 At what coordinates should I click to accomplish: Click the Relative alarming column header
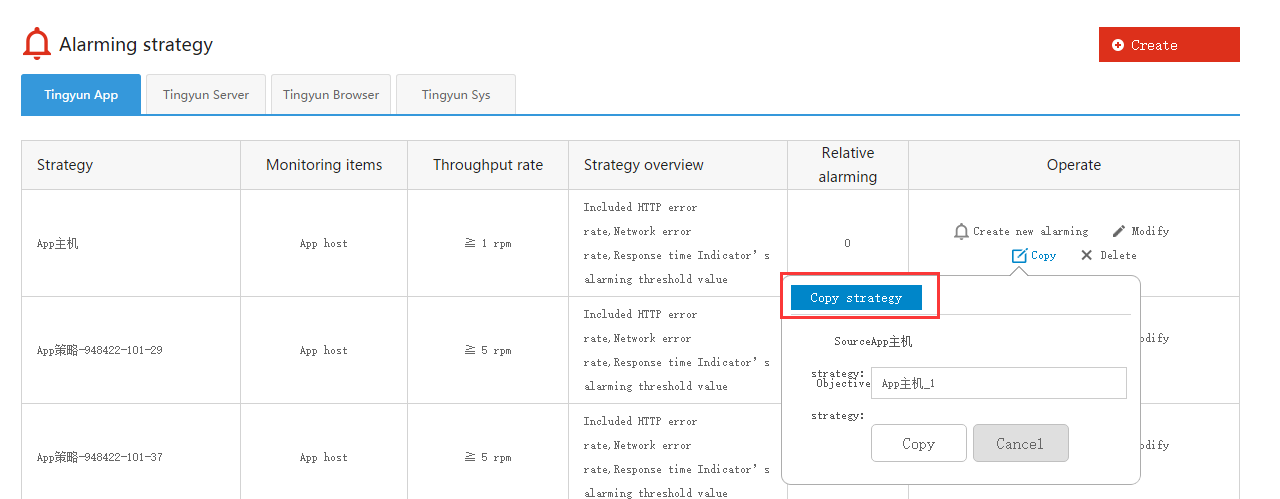pos(848,165)
